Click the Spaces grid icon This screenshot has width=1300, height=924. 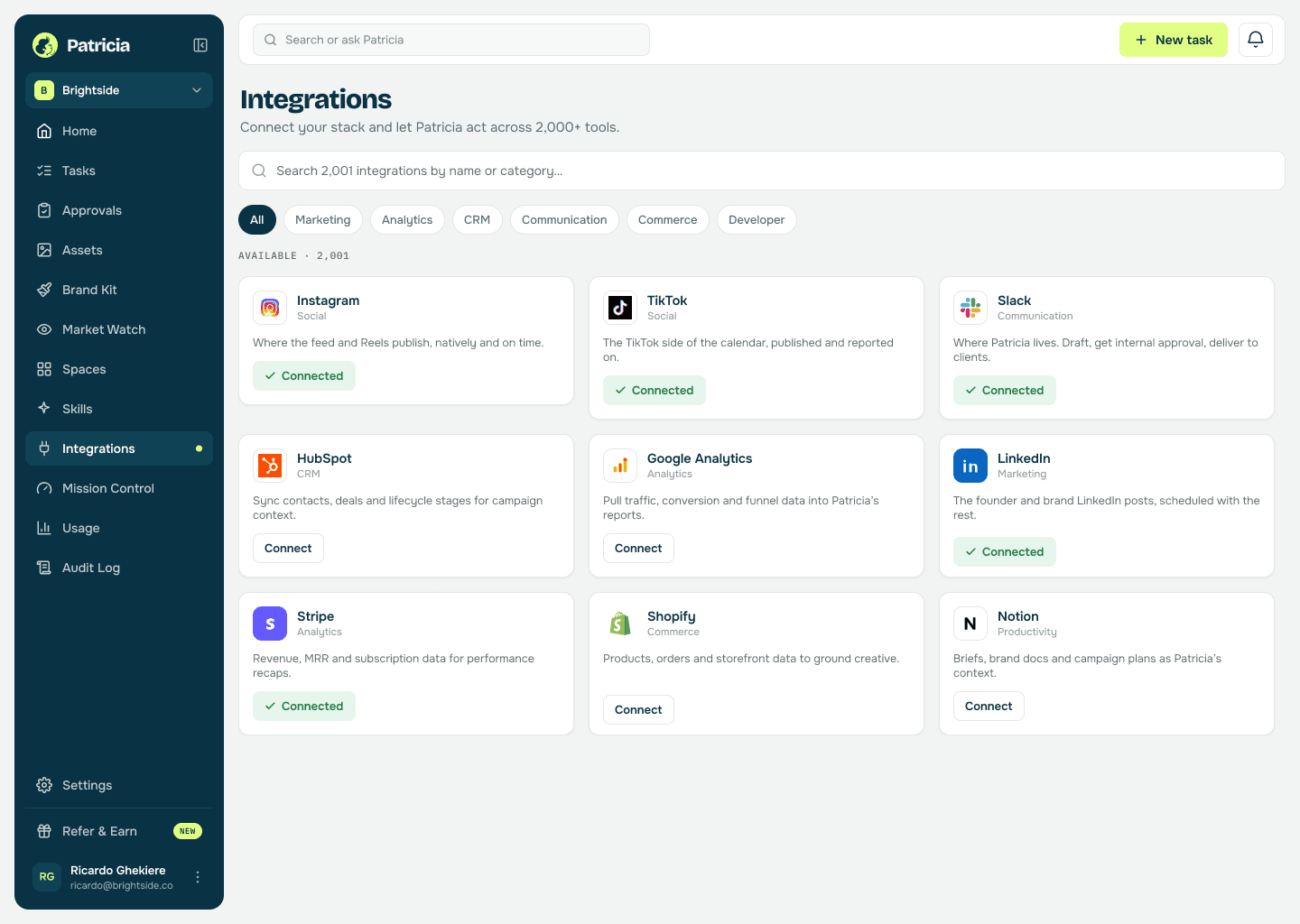tap(44, 369)
